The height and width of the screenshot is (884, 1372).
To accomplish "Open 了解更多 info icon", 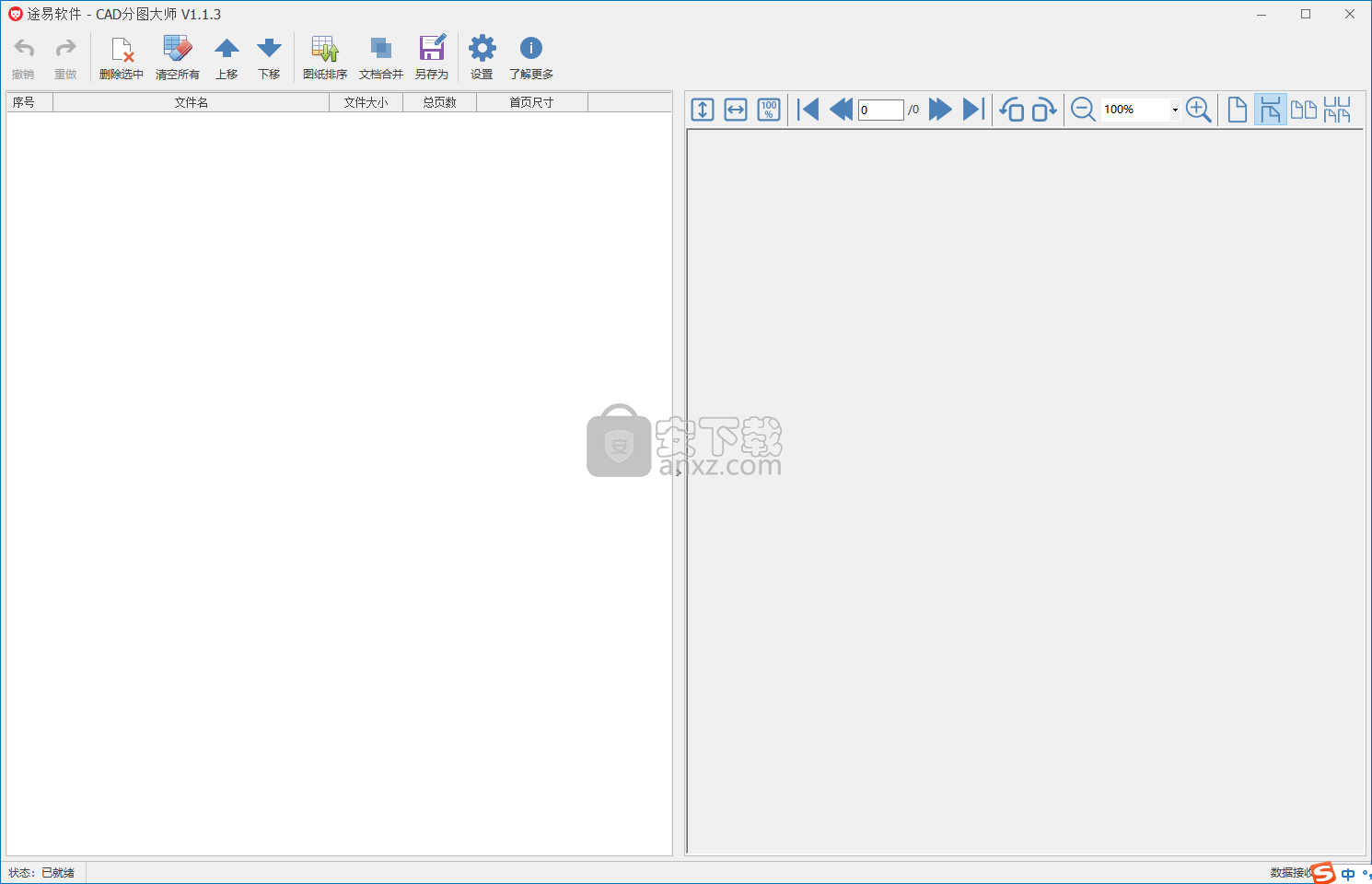I will click(x=531, y=58).
